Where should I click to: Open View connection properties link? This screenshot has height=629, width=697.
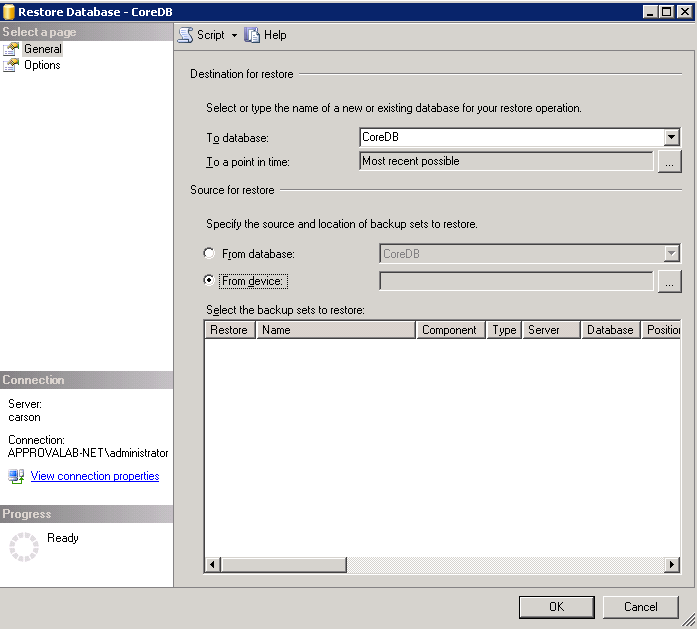pos(95,476)
